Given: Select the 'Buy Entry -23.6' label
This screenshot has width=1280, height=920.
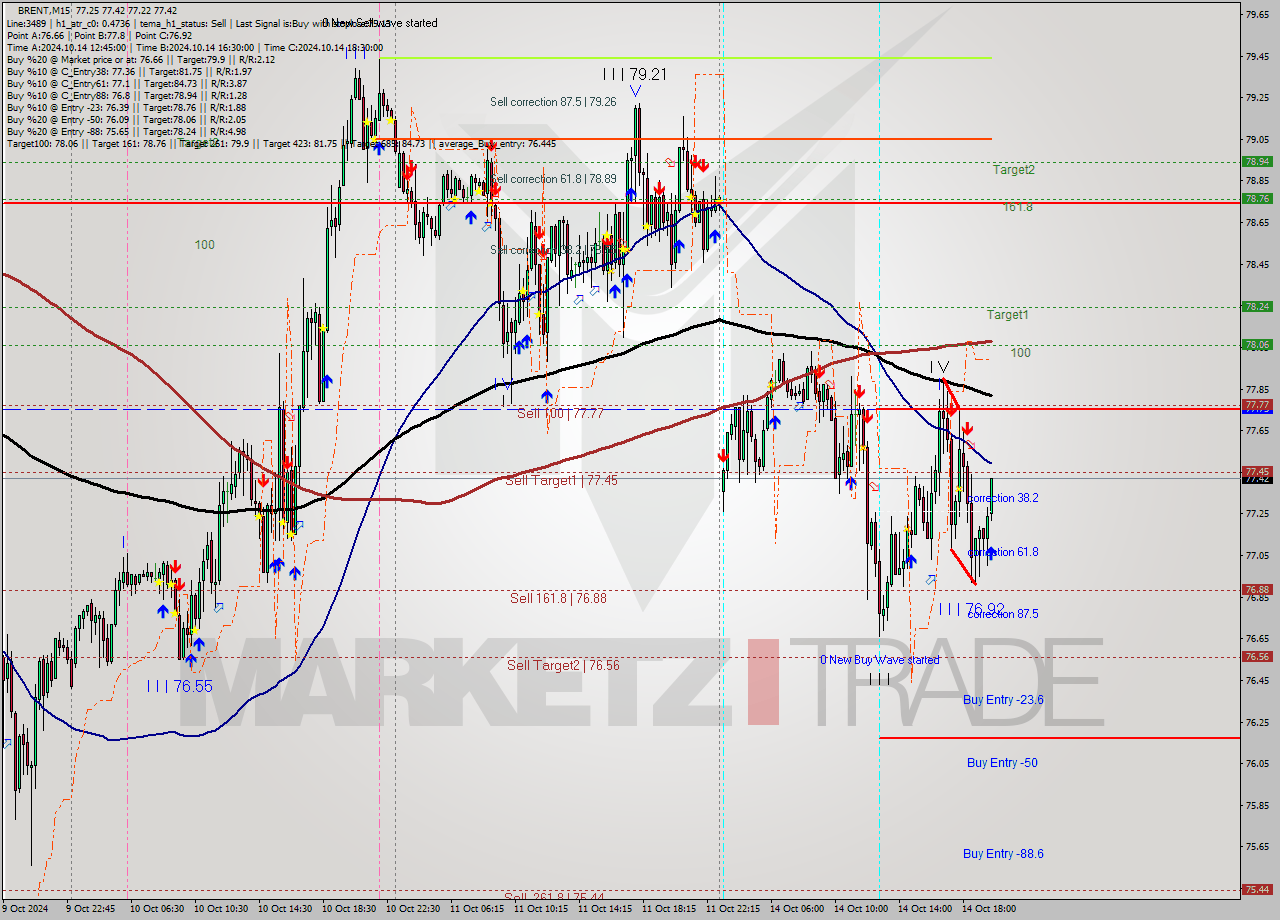Looking at the screenshot, I should coord(1003,700).
